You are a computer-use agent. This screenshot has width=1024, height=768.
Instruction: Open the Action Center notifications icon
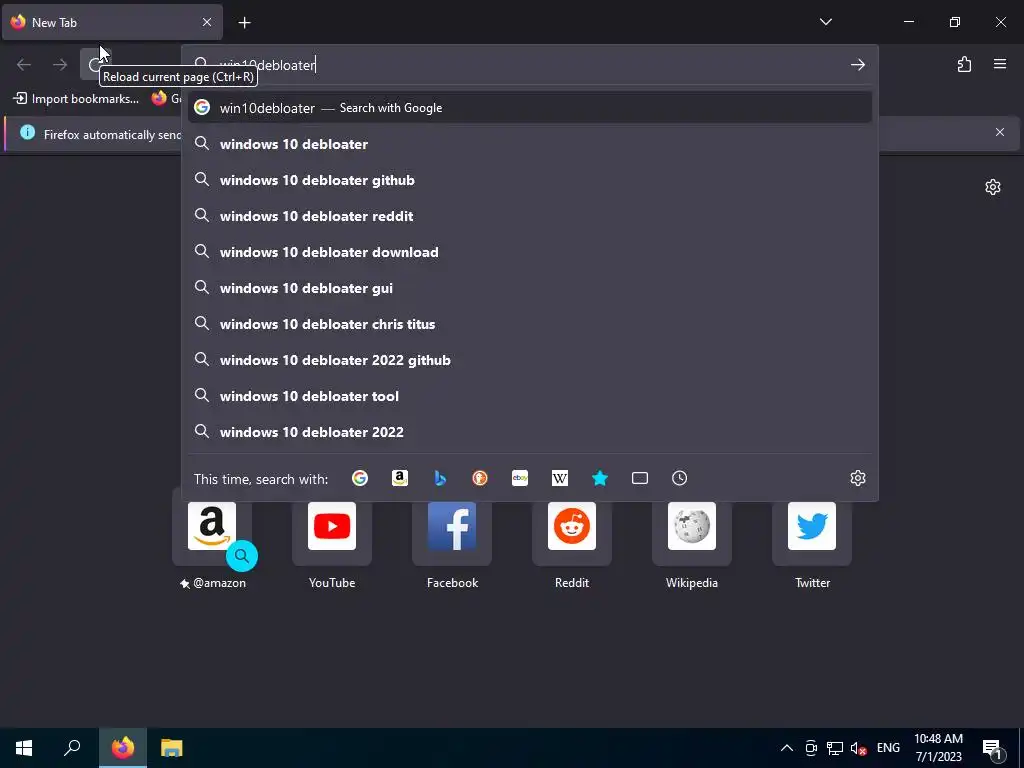(x=992, y=748)
